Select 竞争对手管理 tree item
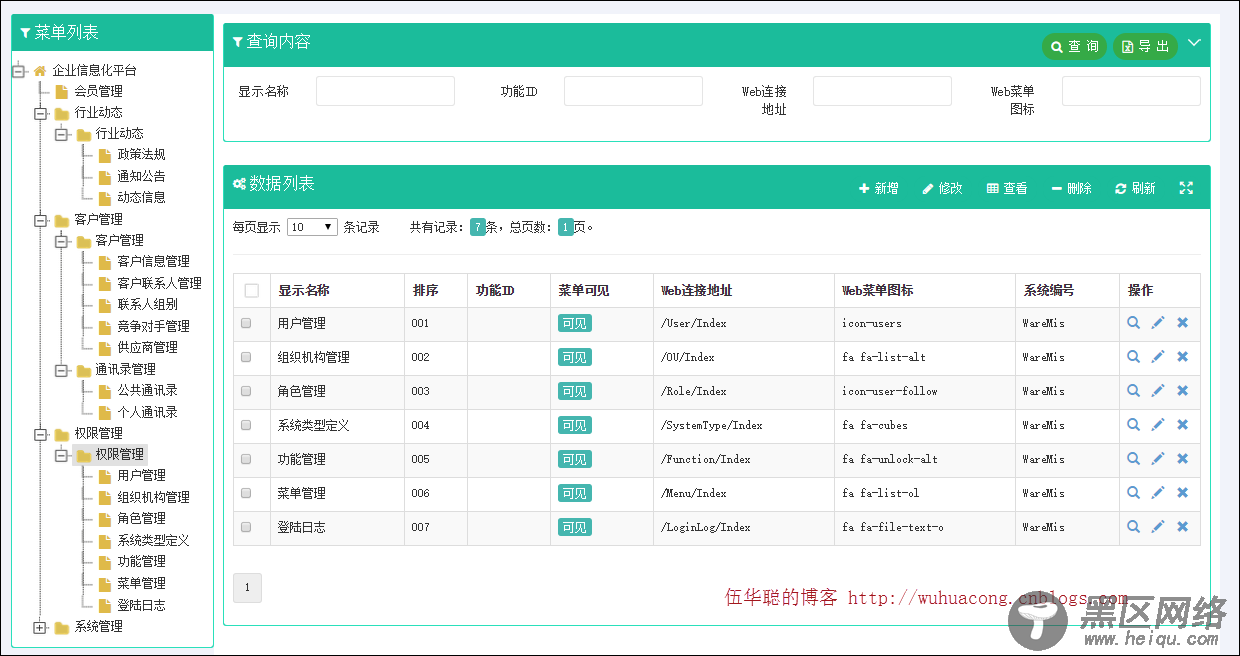Image resolution: width=1240 pixels, height=656 pixels. click(153, 327)
